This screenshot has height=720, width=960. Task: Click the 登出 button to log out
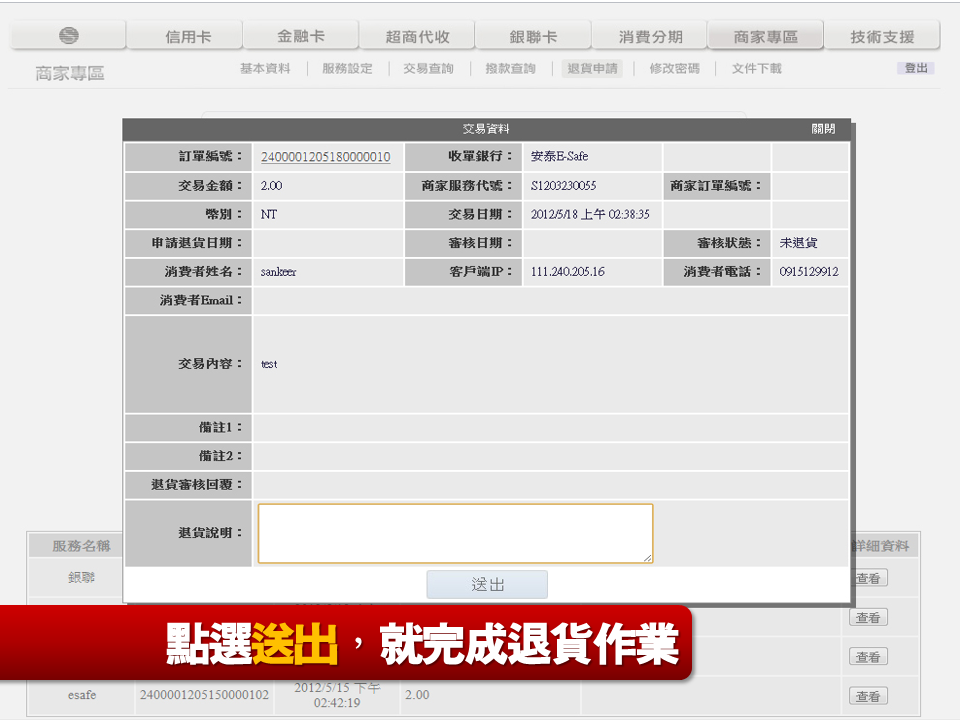915,68
